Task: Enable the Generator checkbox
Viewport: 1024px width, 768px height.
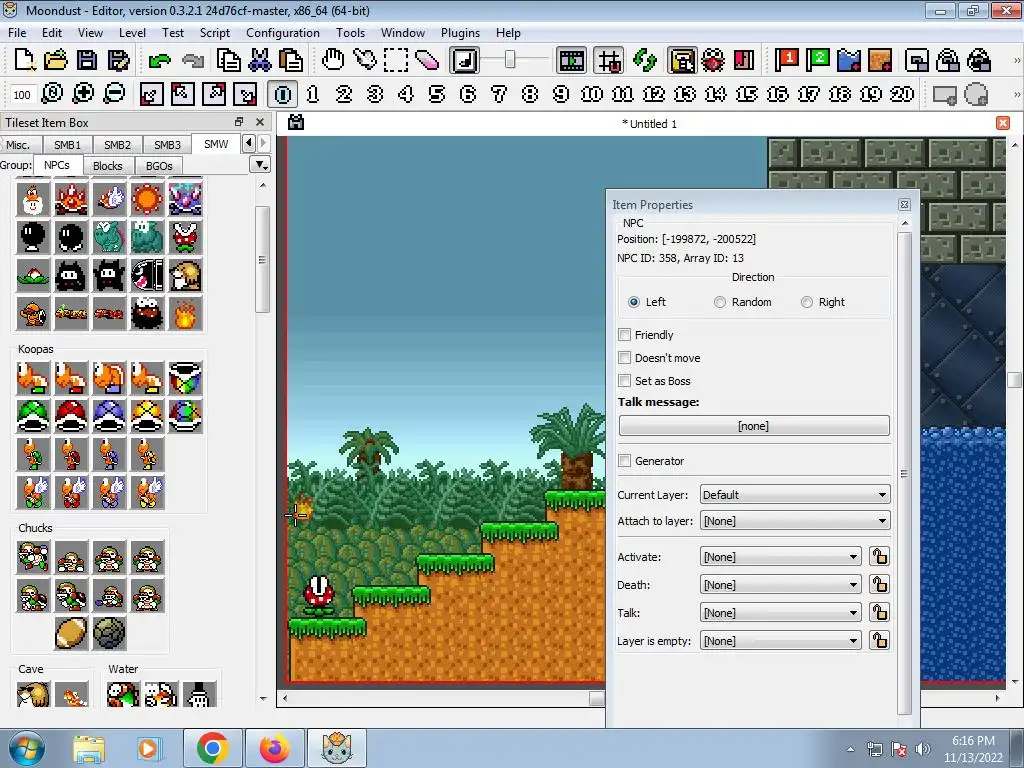Action: coord(625,461)
